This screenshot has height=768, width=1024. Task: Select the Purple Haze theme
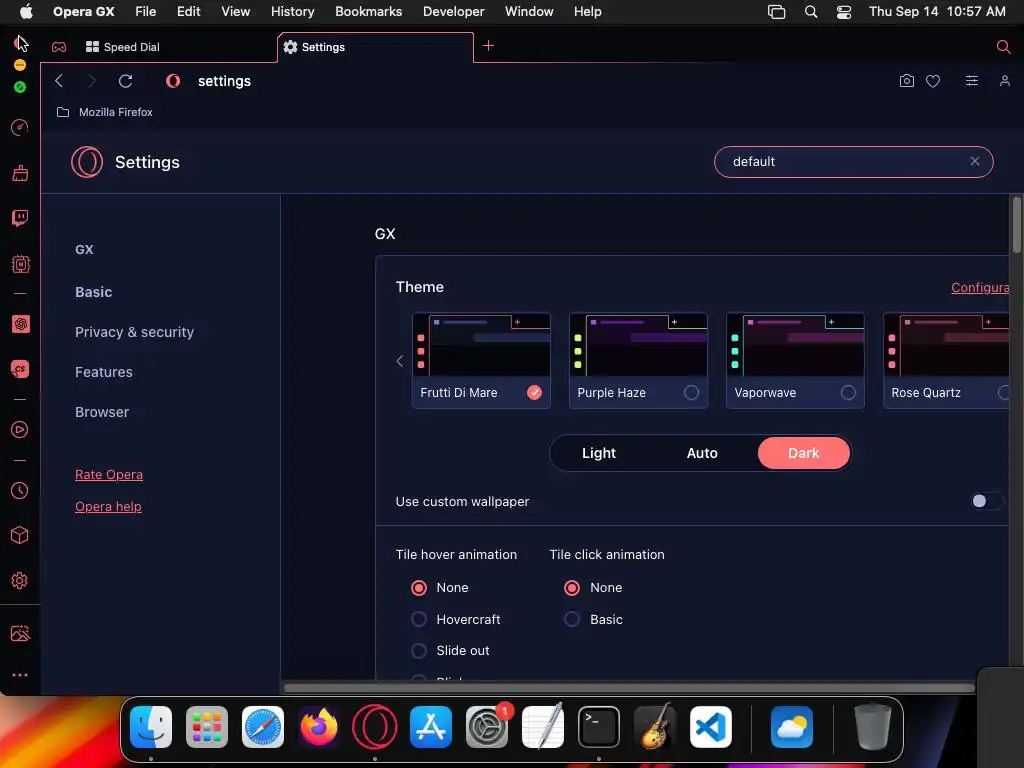coord(638,360)
